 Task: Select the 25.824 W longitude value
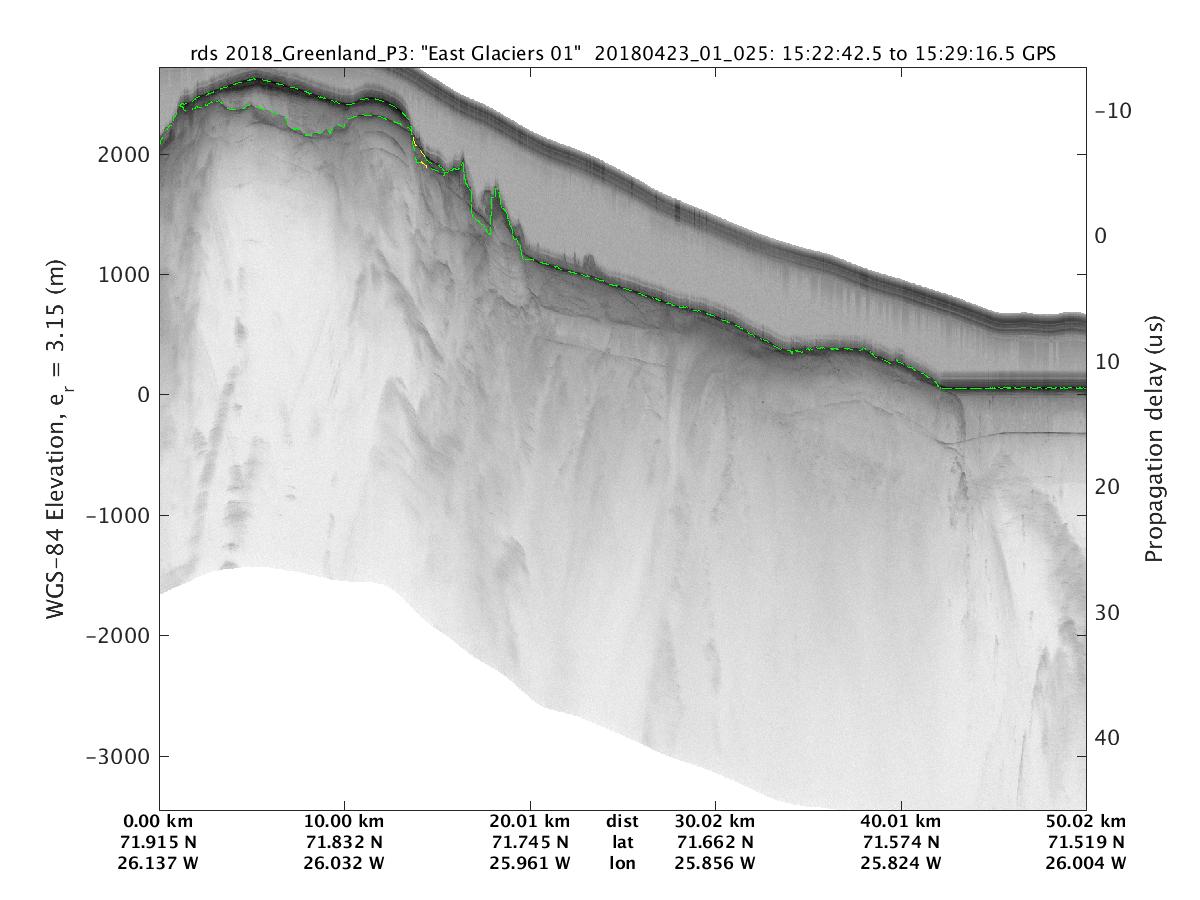coord(902,862)
